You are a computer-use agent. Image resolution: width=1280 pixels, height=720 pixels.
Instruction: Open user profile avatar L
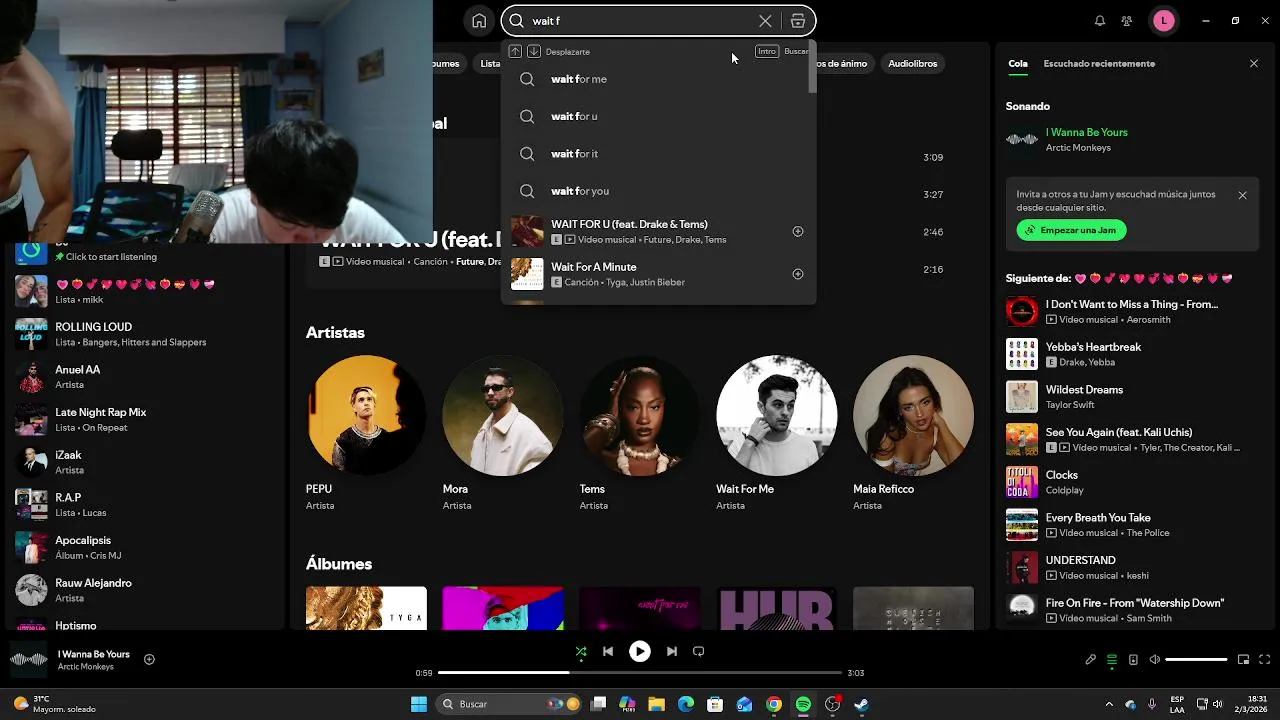click(1163, 21)
